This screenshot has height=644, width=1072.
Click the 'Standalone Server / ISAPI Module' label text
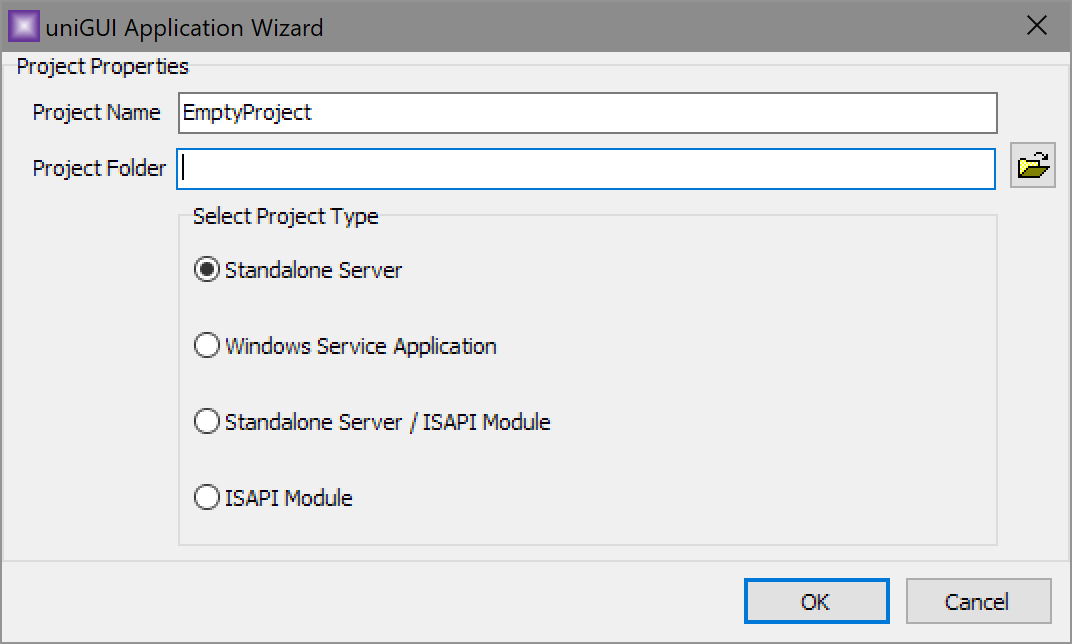coord(387,422)
